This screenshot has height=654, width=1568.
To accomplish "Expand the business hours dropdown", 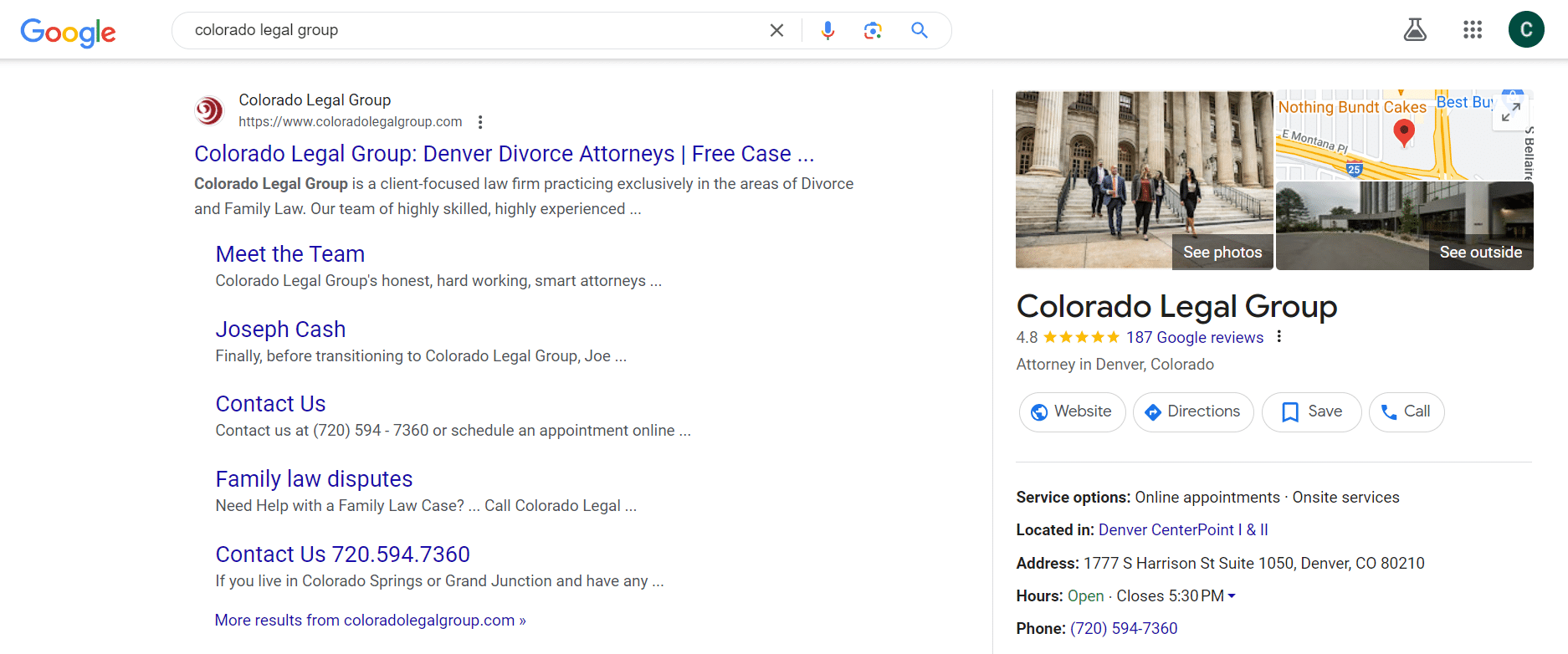I will tap(1232, 596).
